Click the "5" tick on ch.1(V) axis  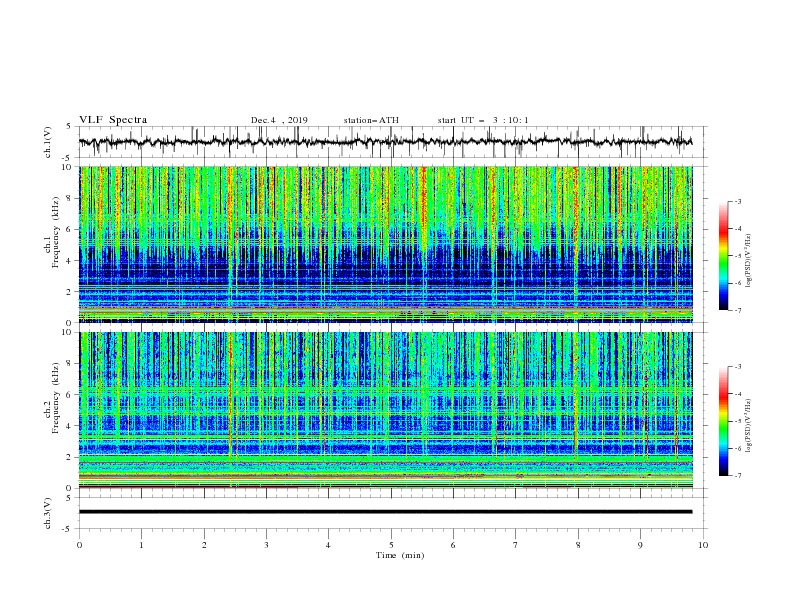tap(70, 126)
